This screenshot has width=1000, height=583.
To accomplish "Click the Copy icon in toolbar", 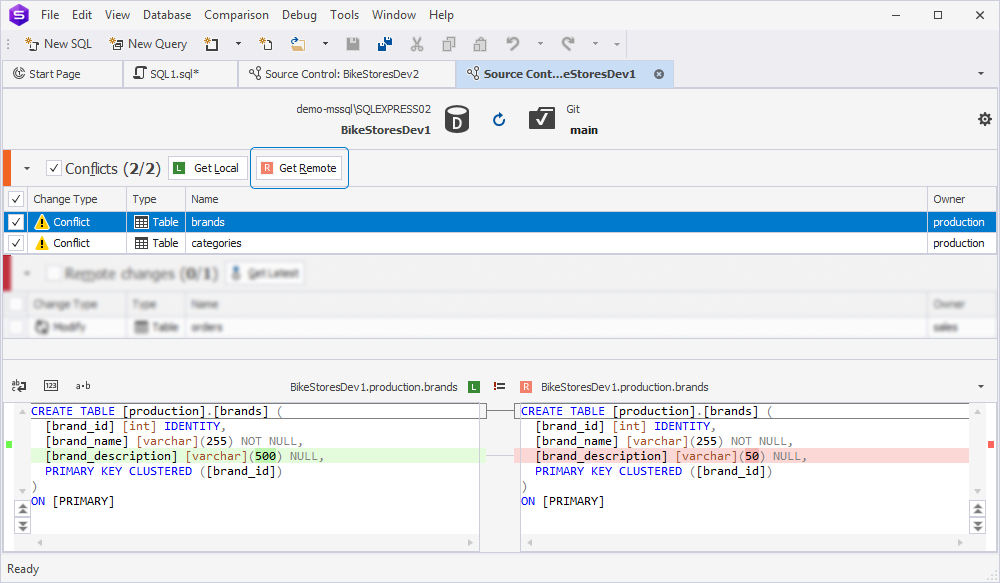I will (x=449, y=44).
